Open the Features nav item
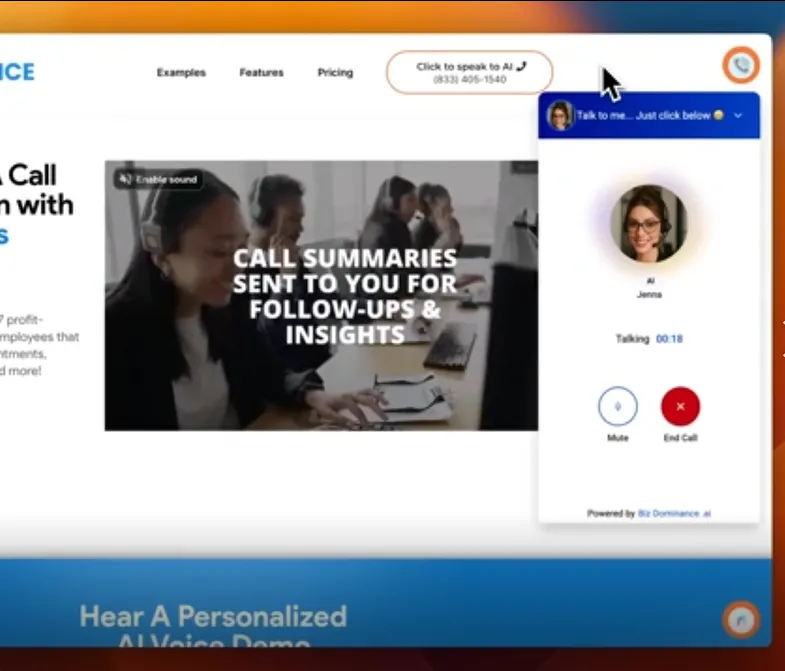The height and width of the screenshot is (671, 785). [261, 73]
